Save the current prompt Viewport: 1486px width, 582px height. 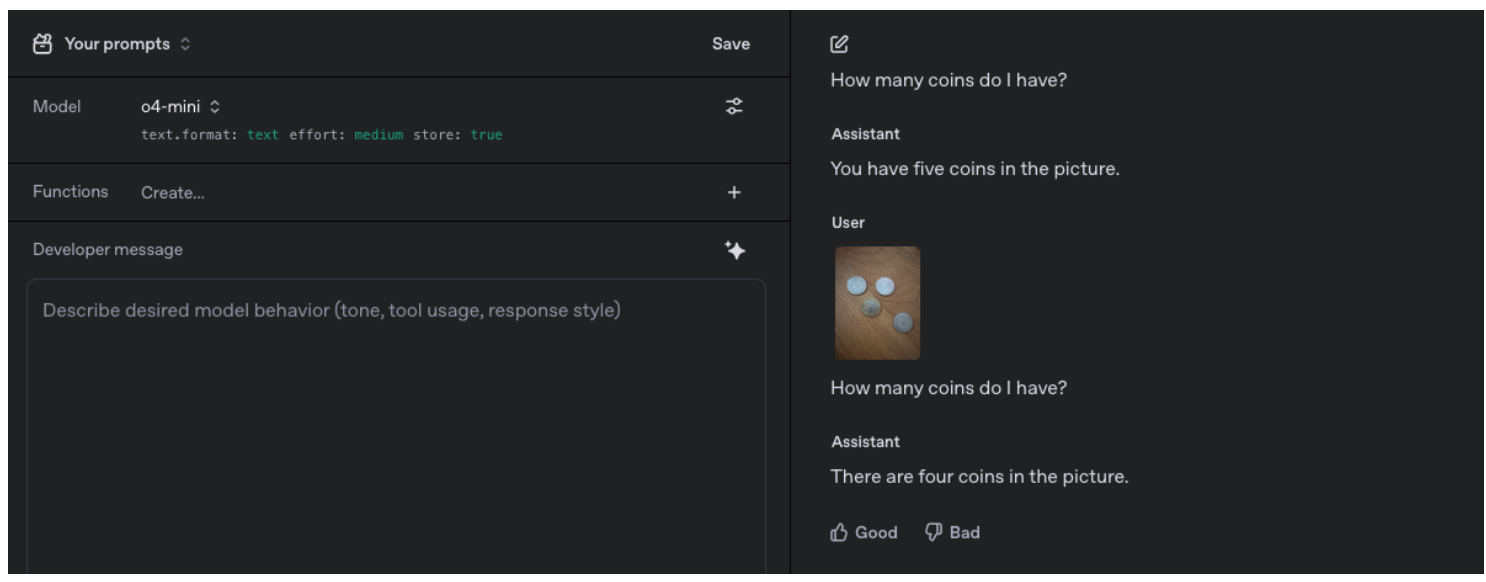(x=730, y=44)
